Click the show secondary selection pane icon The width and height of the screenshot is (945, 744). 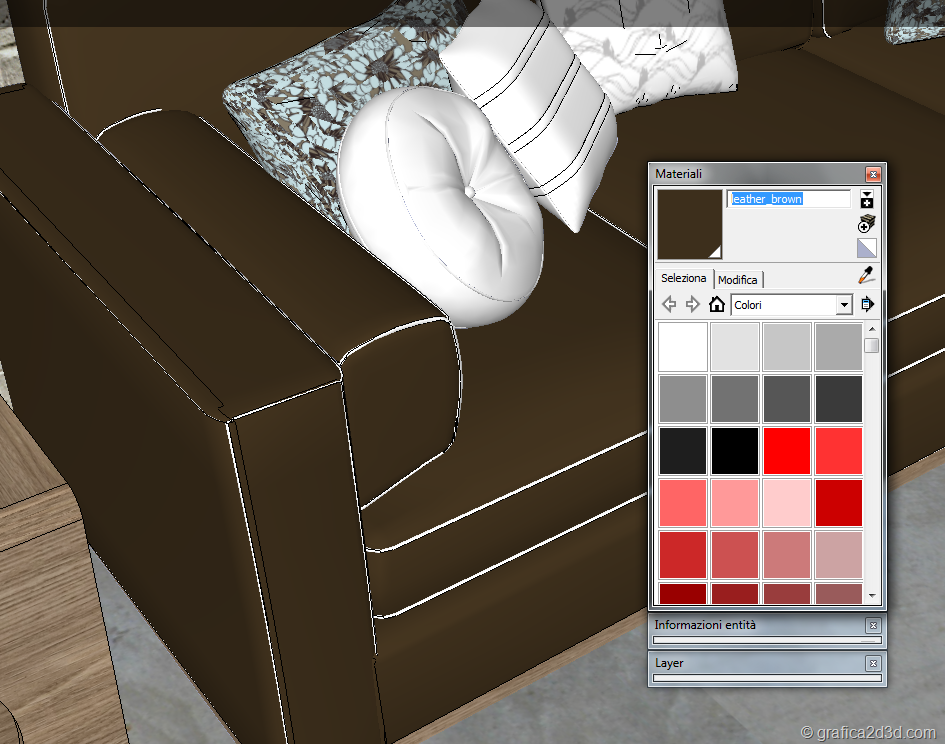click(866, 199)
